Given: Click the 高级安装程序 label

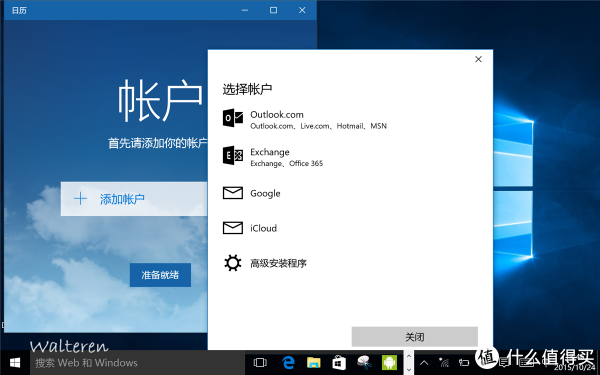Looking at the screenshot, I should pyautogui.click(x=278, y=263).
